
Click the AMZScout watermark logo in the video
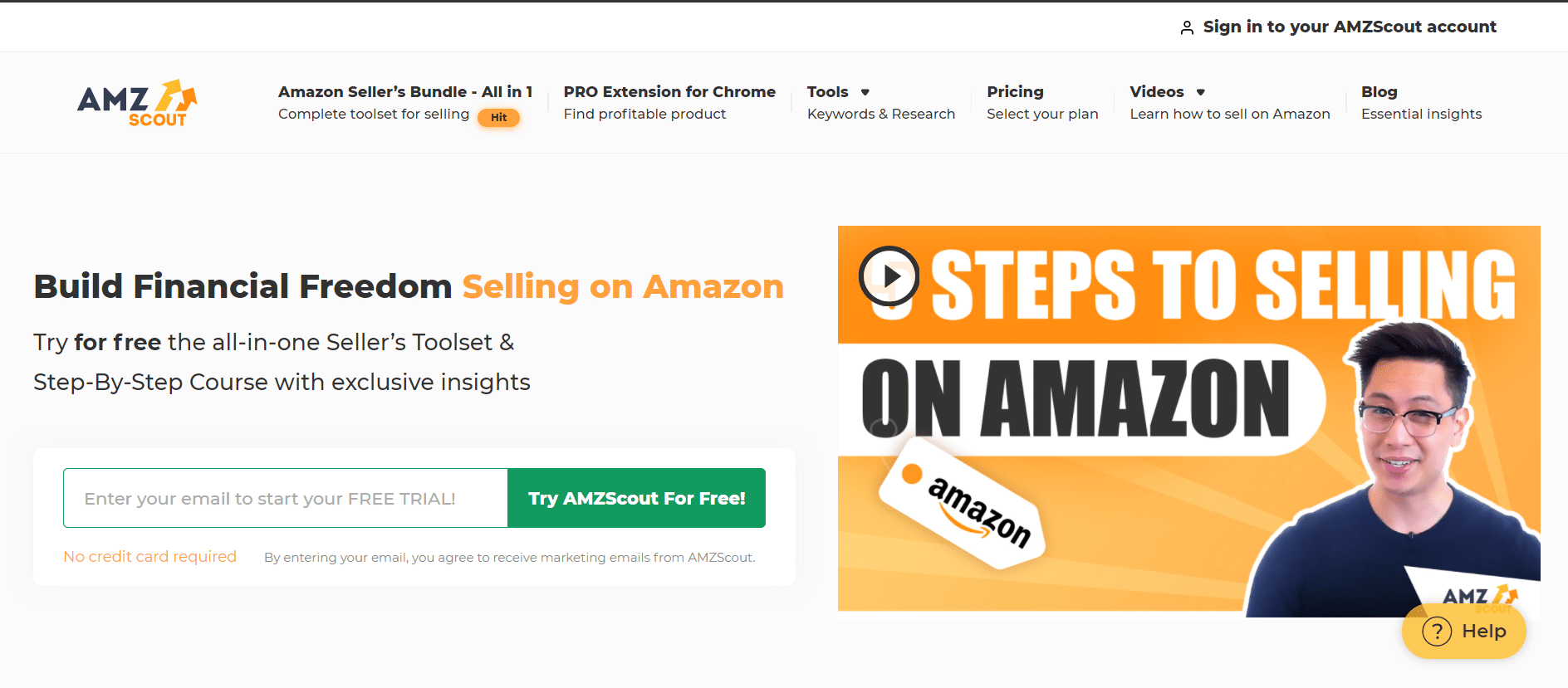1479,598
